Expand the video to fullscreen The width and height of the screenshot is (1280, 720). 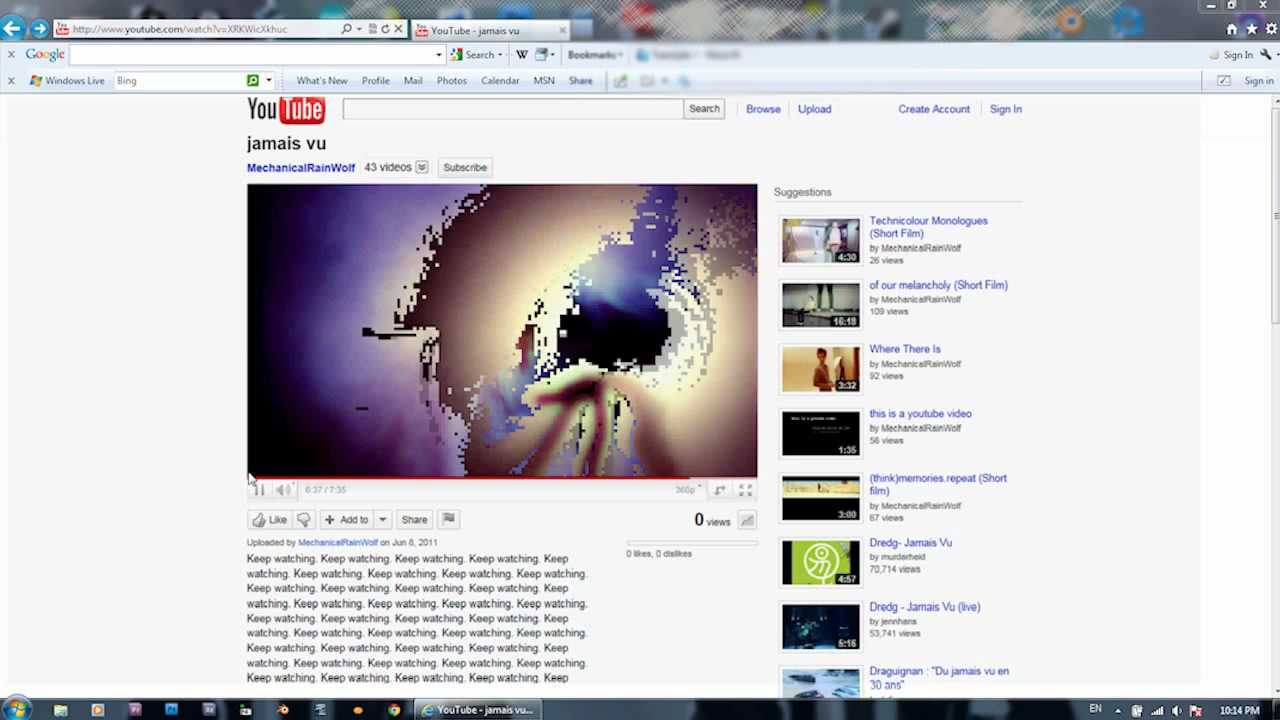click(745, 490)
